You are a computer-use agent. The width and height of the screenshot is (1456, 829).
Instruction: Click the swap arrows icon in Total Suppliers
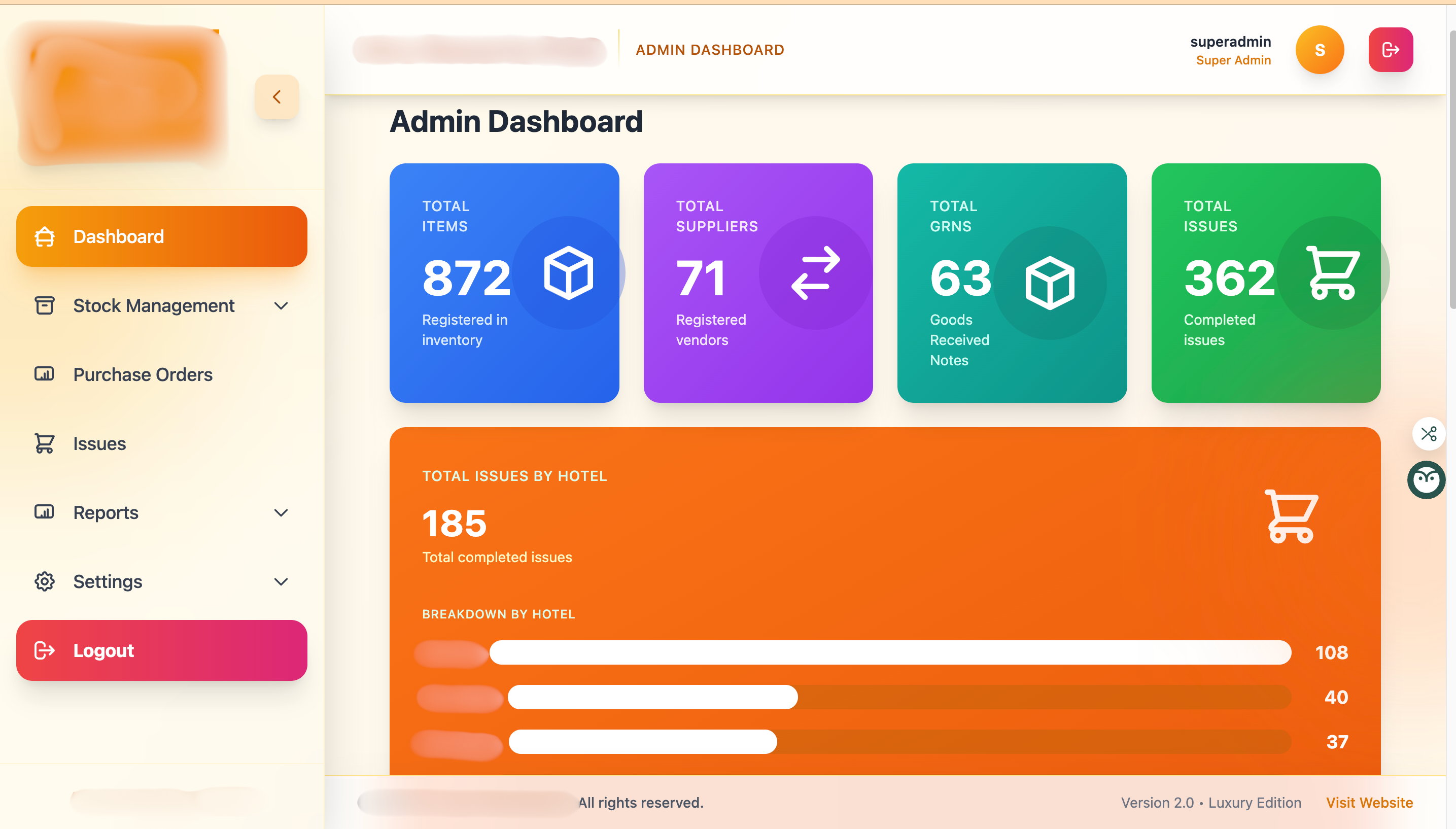[x=815, y=273]
